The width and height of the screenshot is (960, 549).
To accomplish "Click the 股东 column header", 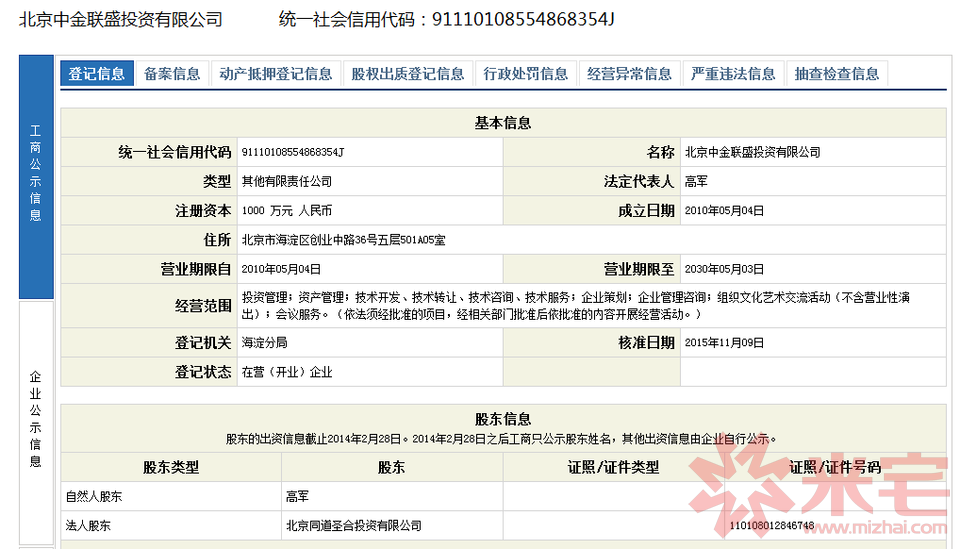I will [x=392, y=467].
